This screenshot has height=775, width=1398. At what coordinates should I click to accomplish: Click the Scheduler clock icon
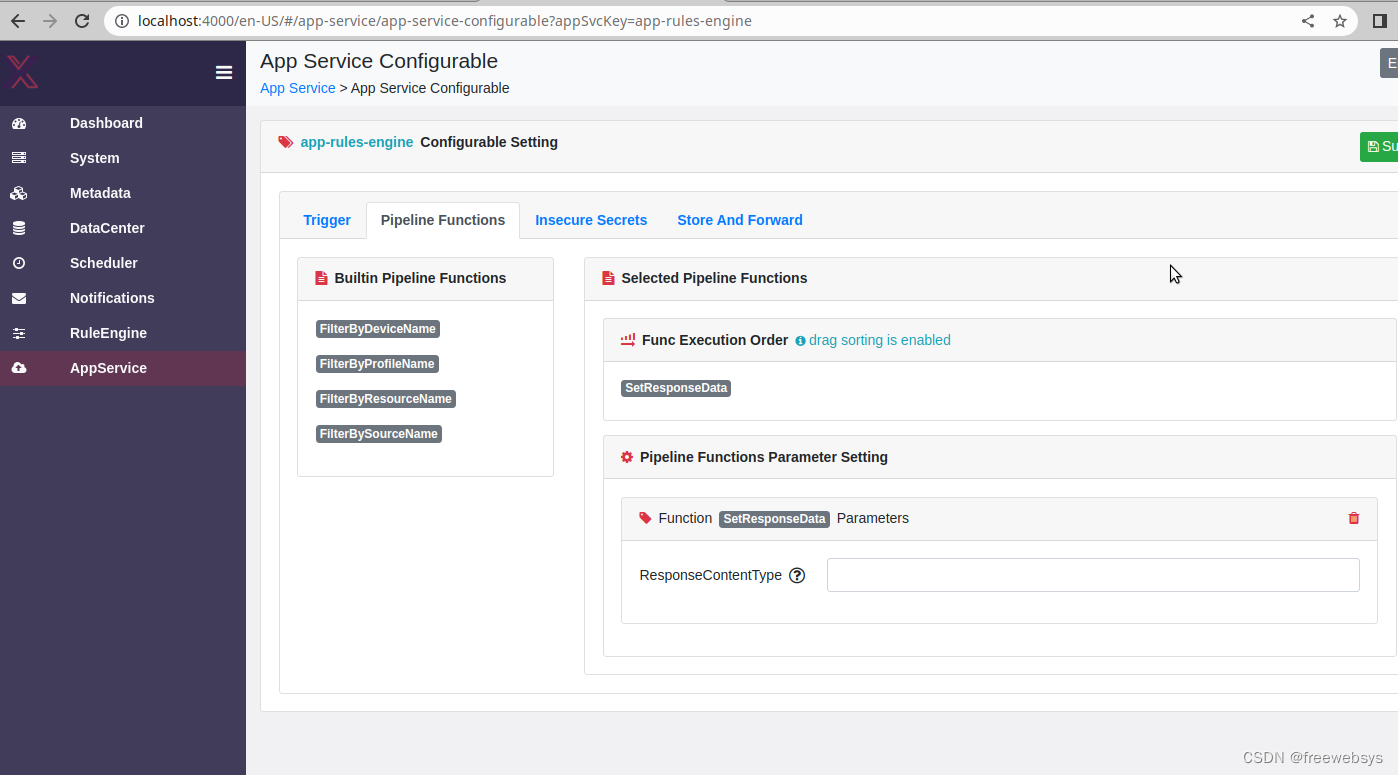tap(19, 263)
